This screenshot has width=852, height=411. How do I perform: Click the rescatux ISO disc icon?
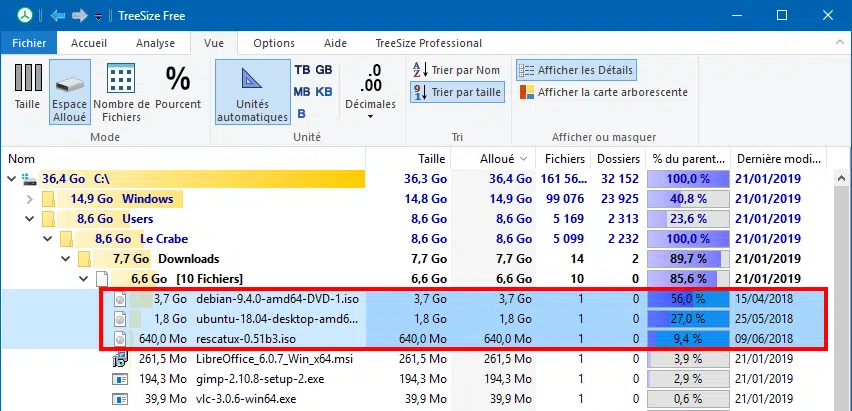point(120,339)
